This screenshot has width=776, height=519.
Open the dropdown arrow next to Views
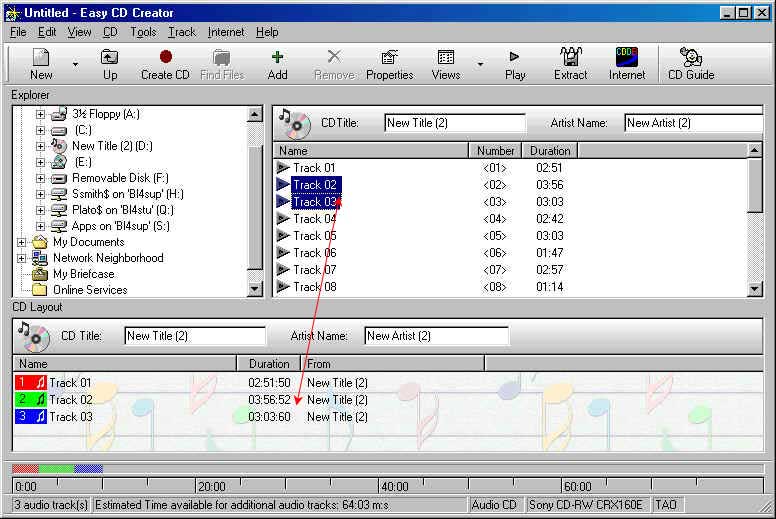tap(480, 64)
